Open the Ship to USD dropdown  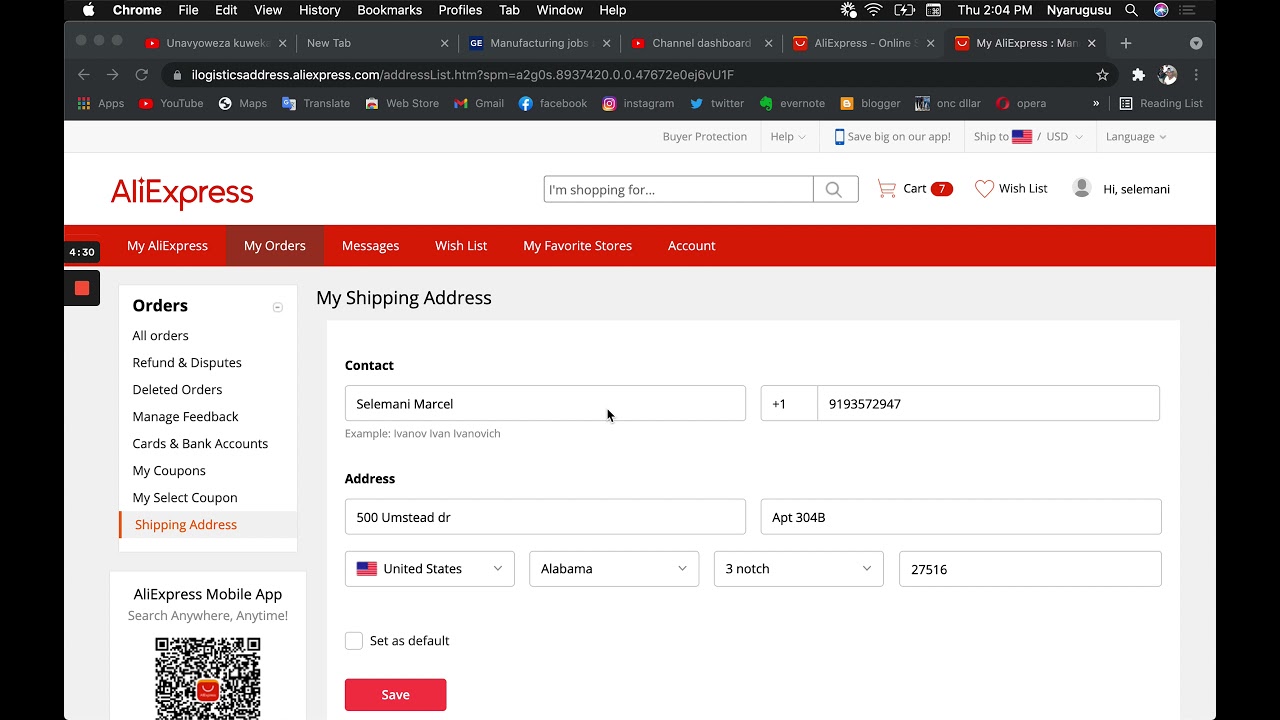coord(1028,137)
